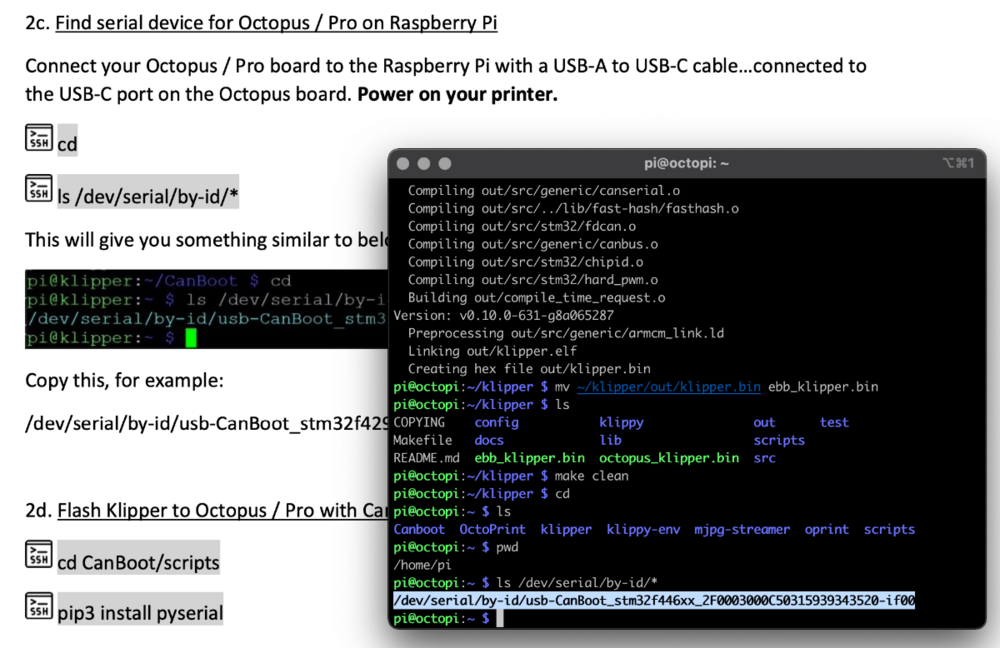Viewport: 1000px width, 648px height.
Task: Click 'ebb_klipper.bin' in the ls output
Action: coord(529,458)
